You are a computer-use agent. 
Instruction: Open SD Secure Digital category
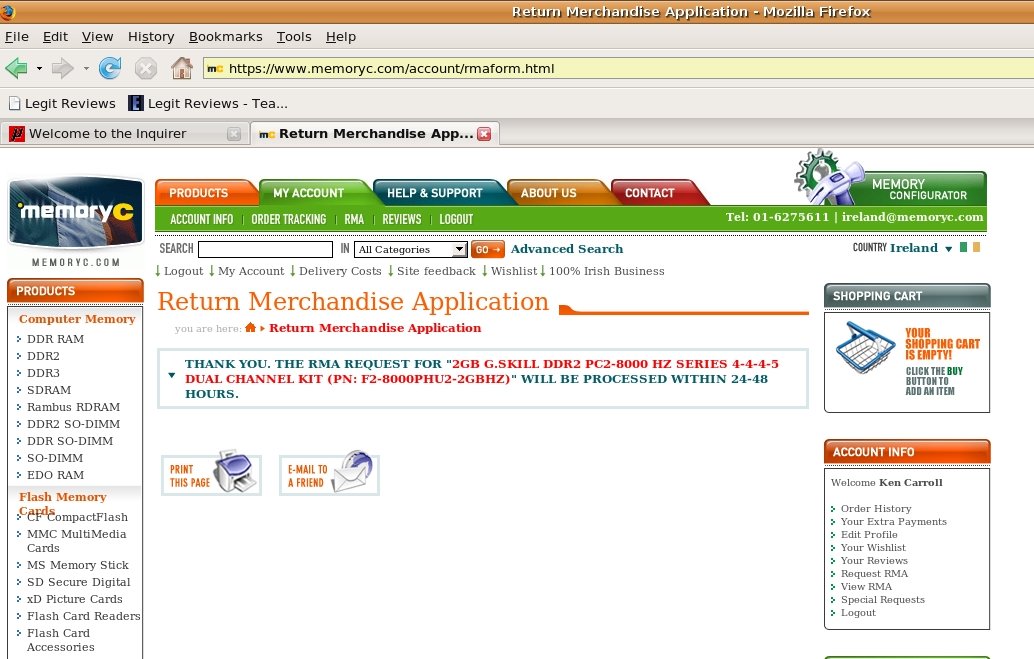coord(78,582)
